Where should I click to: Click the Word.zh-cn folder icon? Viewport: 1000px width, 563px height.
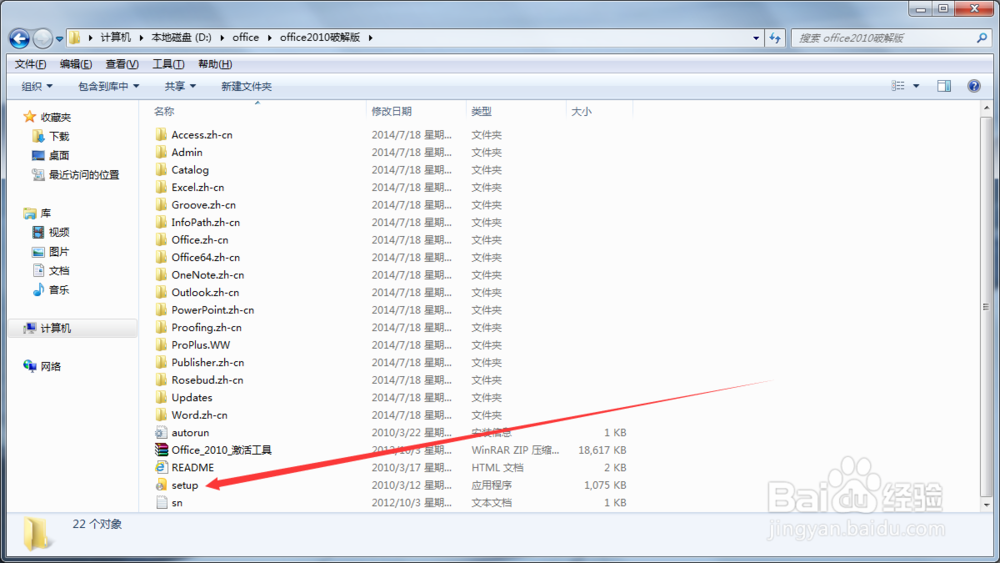click(161, 415)
